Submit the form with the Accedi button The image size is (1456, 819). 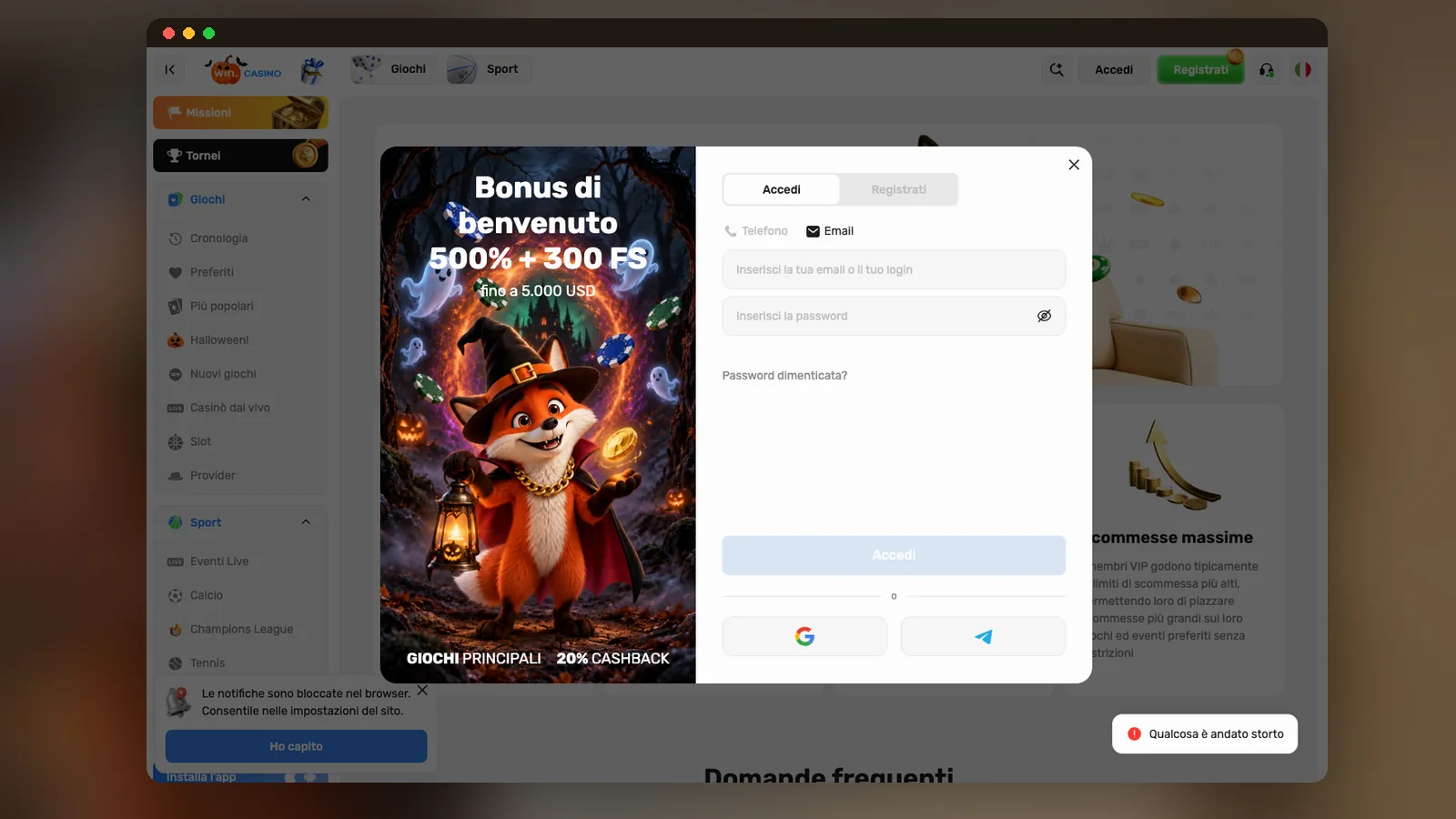pos(894,555)
